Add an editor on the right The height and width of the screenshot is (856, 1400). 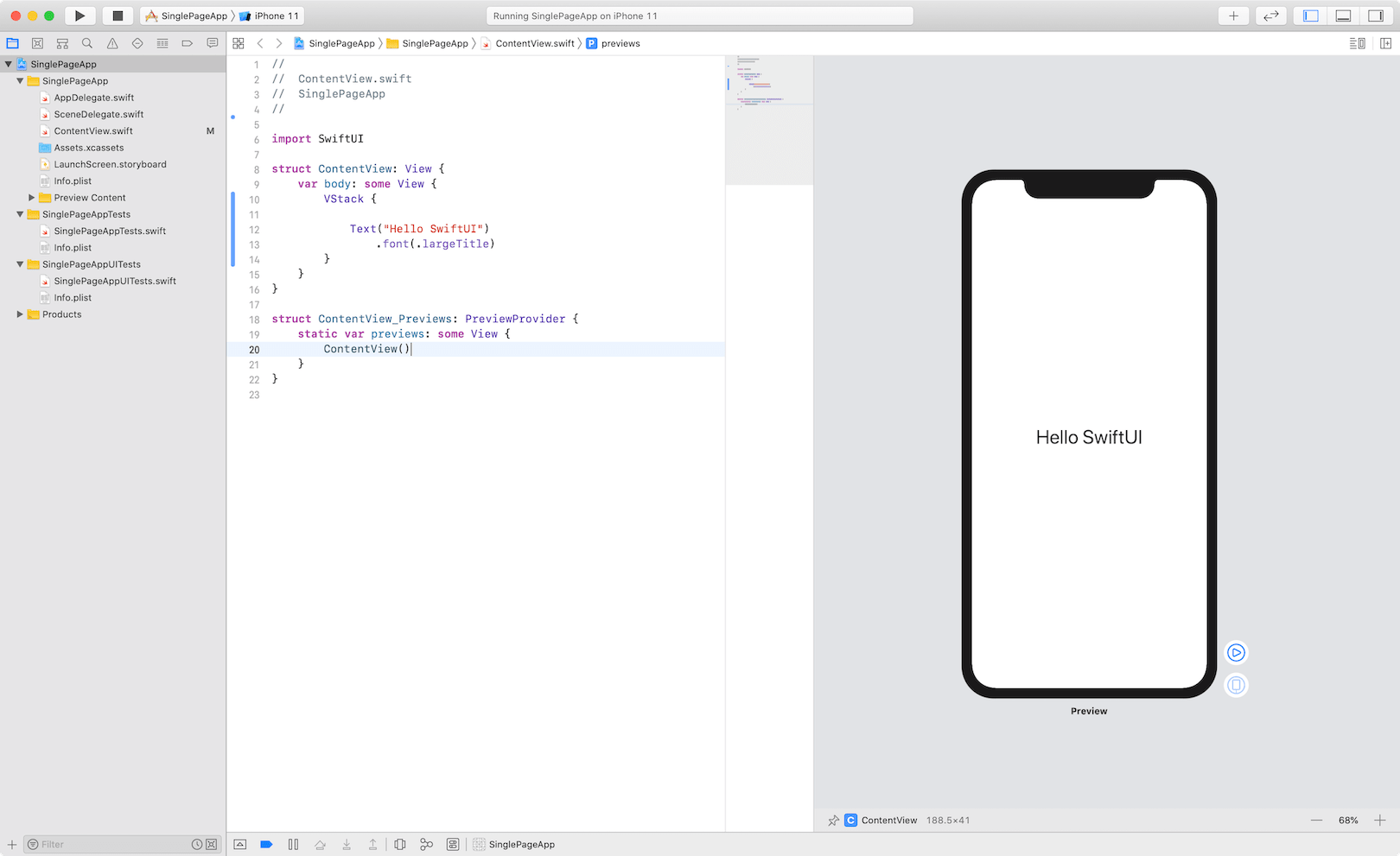[x=1385, y=43]
